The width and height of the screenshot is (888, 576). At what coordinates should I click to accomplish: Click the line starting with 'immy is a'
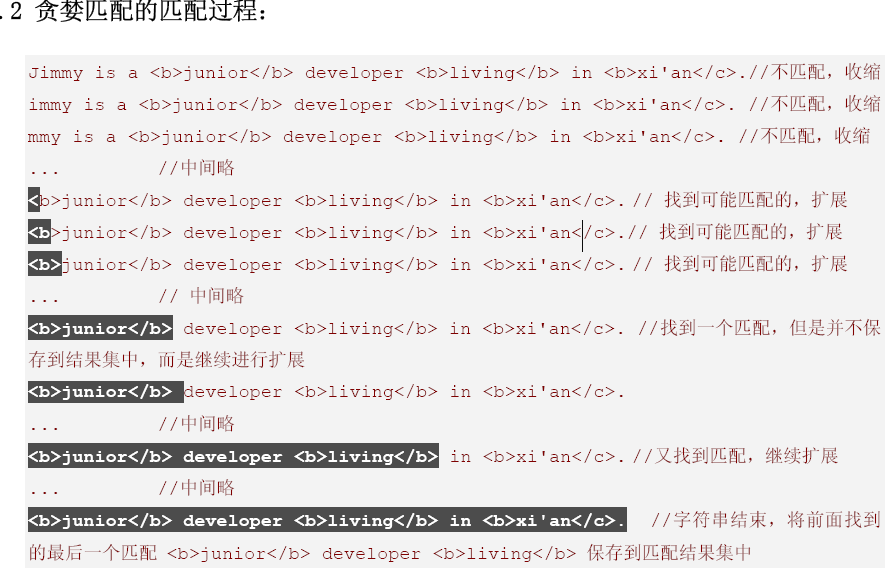point(454,105)
